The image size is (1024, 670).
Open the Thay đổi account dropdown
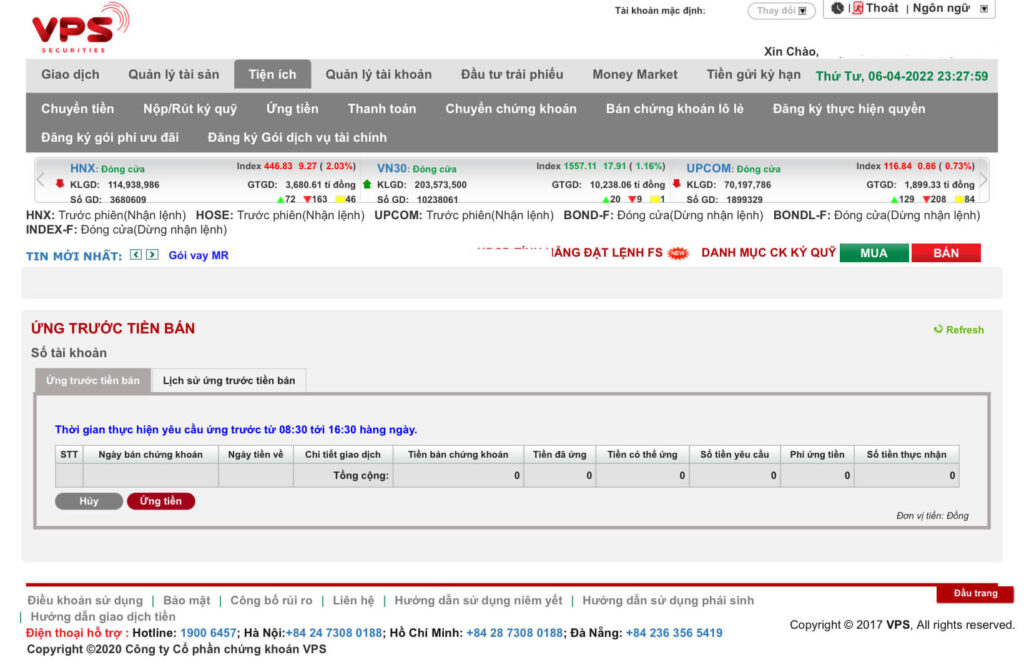782,10
